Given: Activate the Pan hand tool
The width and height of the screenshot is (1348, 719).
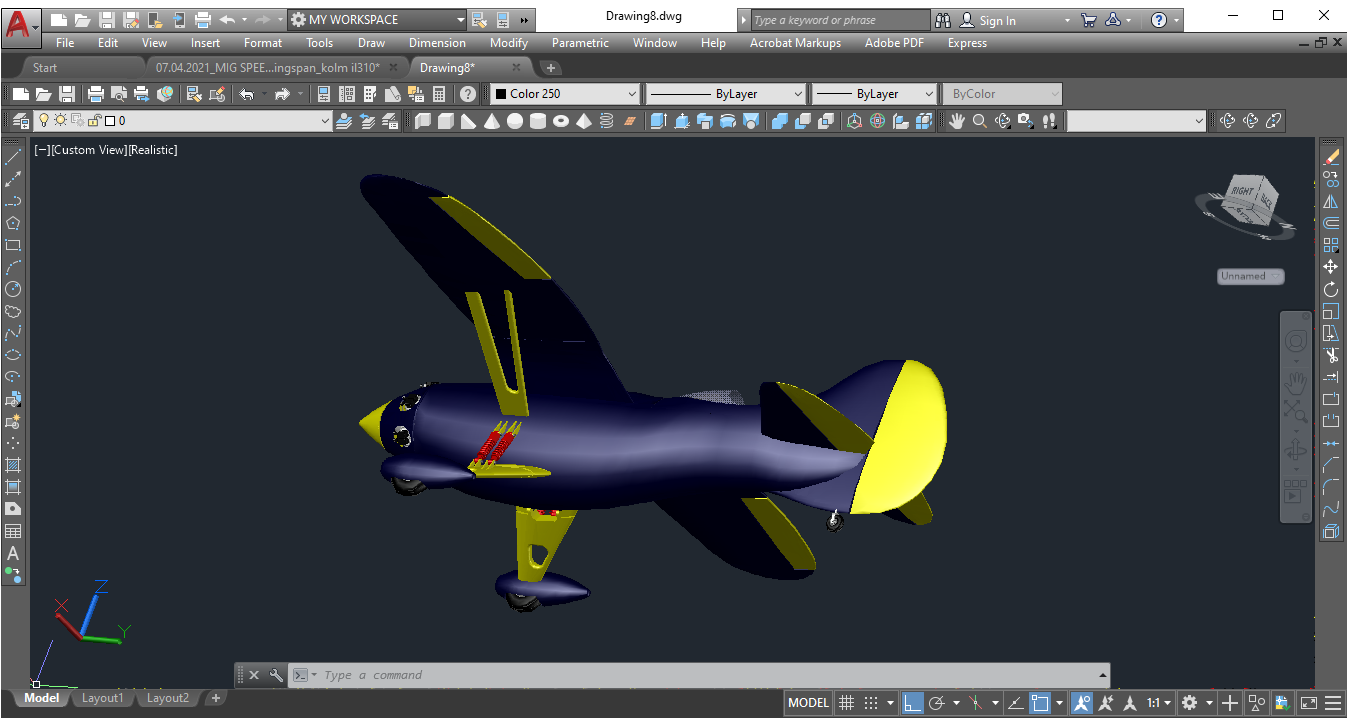Looking at the screenshot, I should click(x=957, y=121).
